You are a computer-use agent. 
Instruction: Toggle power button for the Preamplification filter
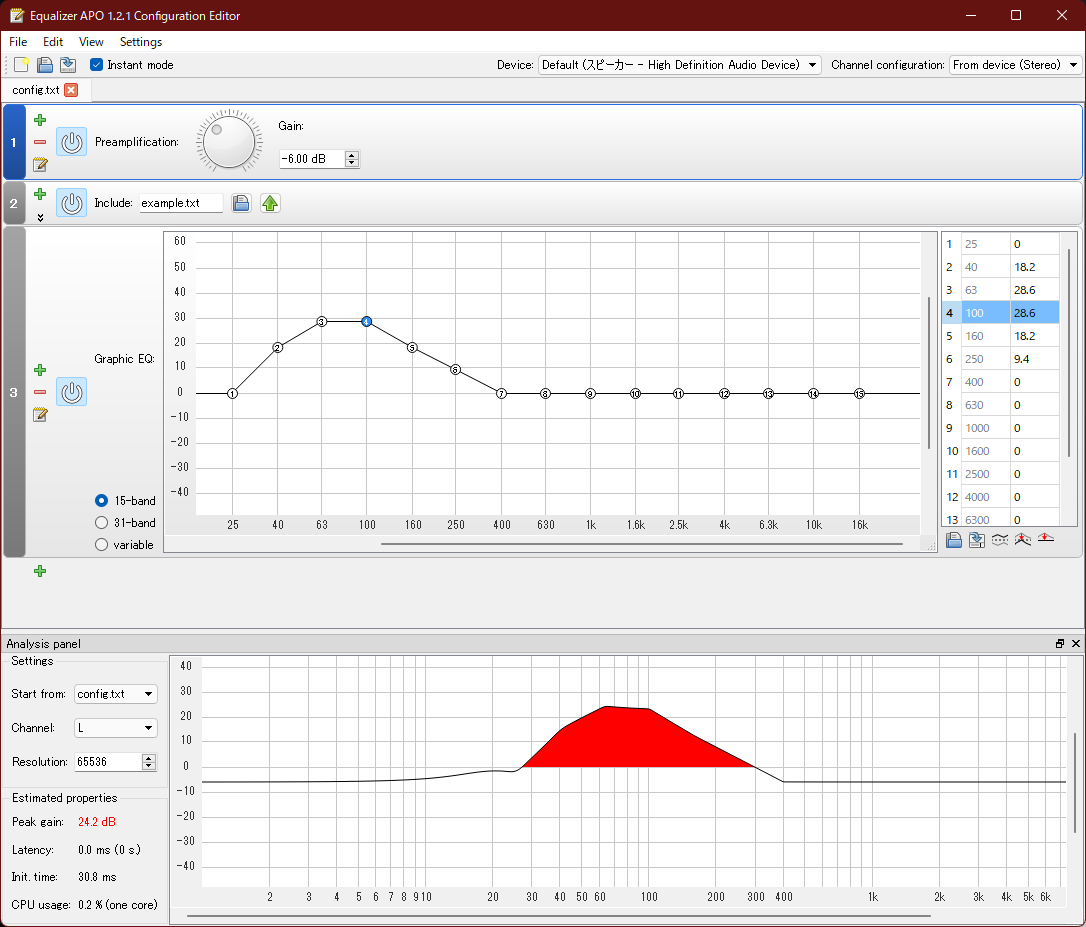coord(71,142)
